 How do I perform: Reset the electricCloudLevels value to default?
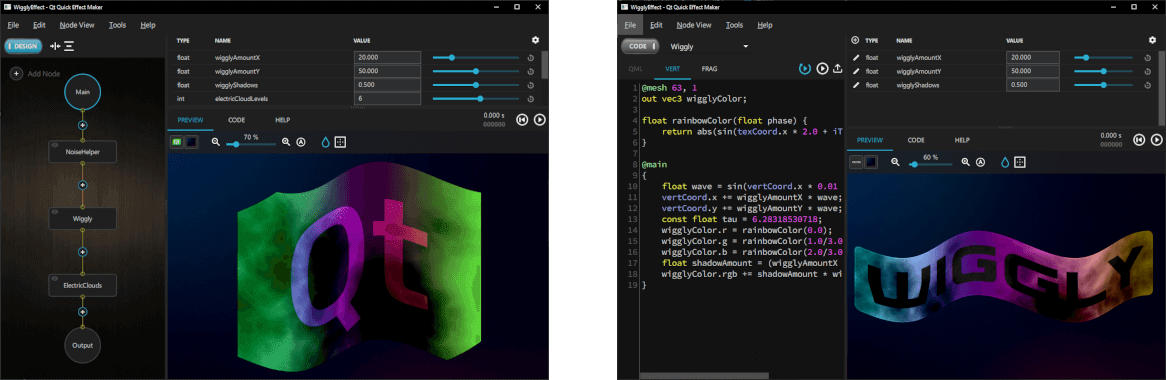531,99
